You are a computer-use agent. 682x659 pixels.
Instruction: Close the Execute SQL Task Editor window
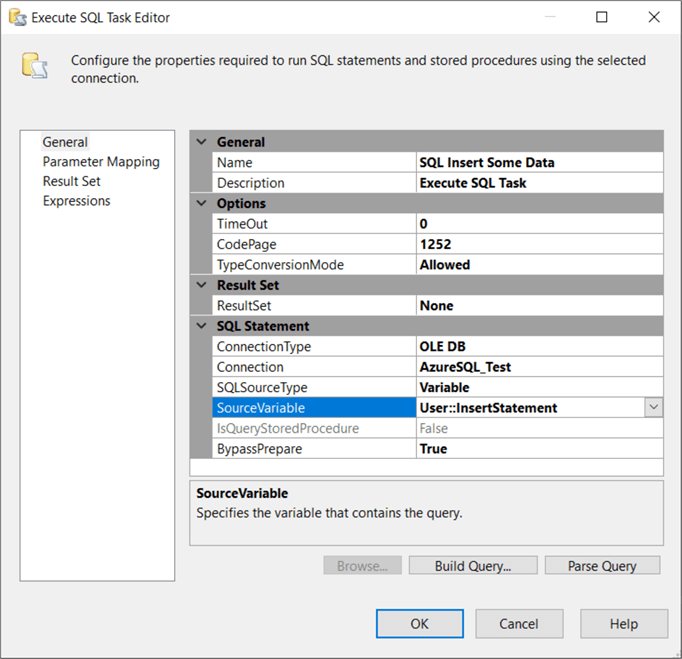(x=653, y=17)
